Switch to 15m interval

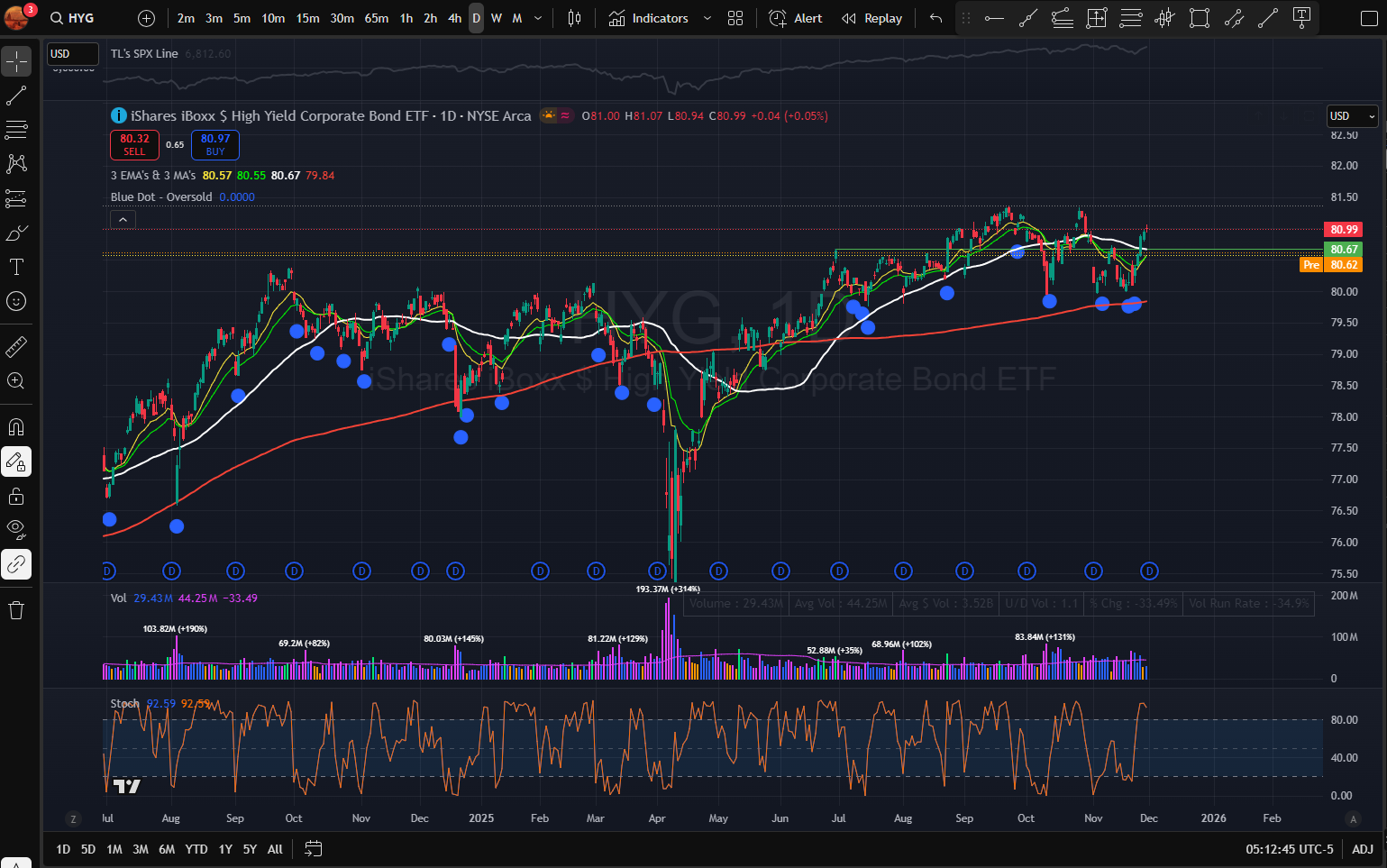coord(307,18)
